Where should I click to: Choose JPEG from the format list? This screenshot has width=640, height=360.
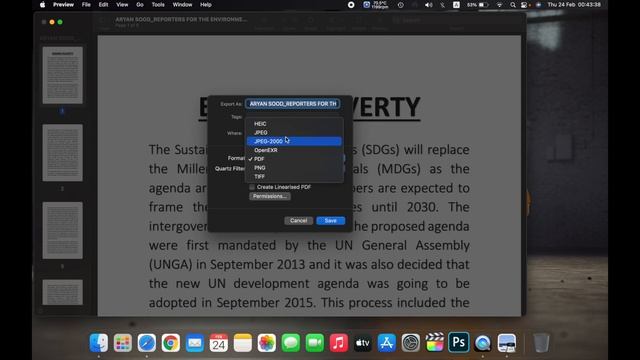pyautogui.click(x=294, y=132)
